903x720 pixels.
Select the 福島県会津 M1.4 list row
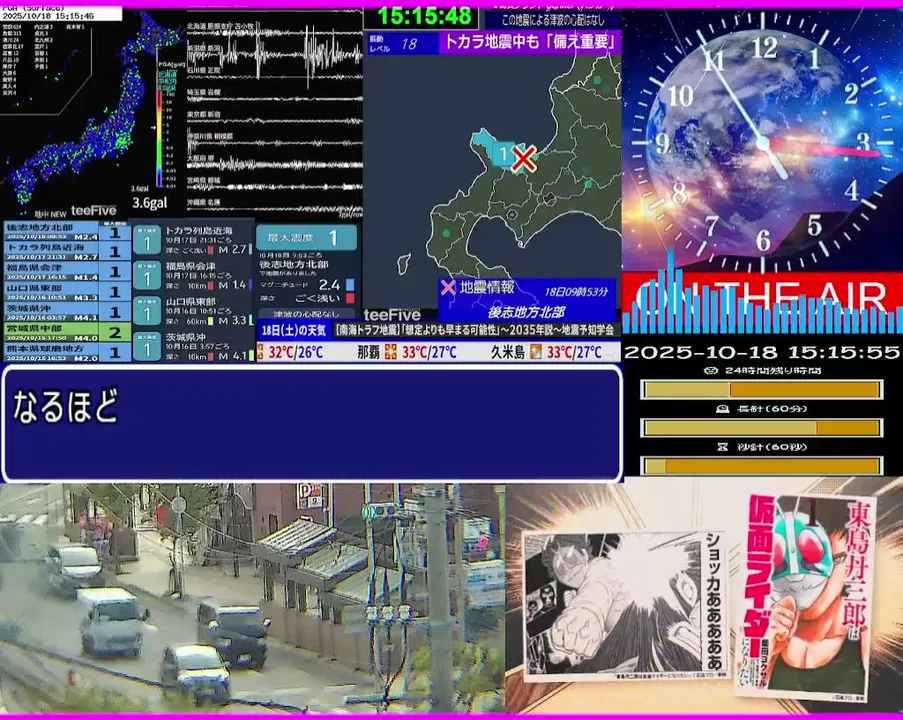67,272
